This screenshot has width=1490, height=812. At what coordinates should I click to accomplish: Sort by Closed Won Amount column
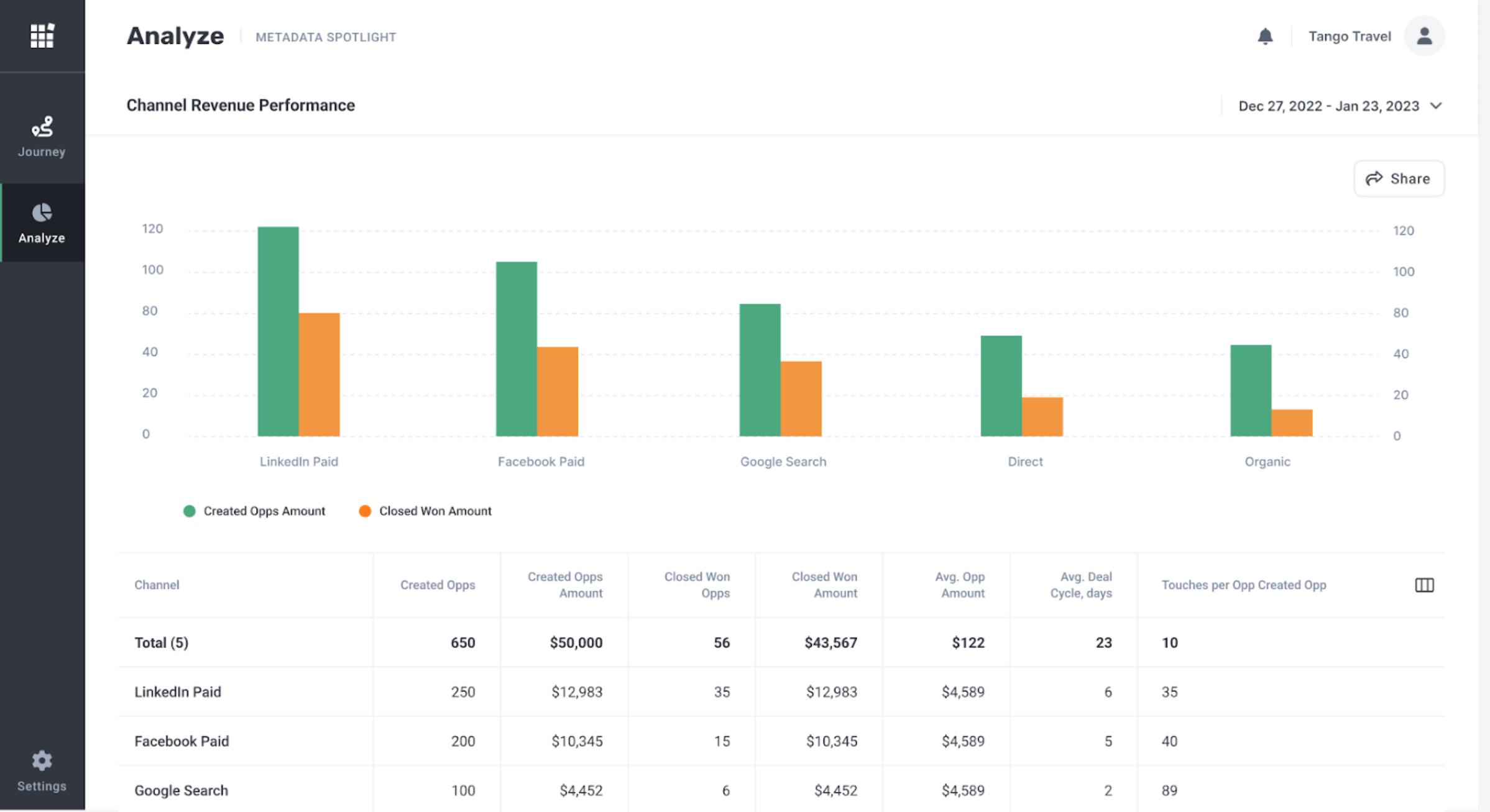coord(824,585)
